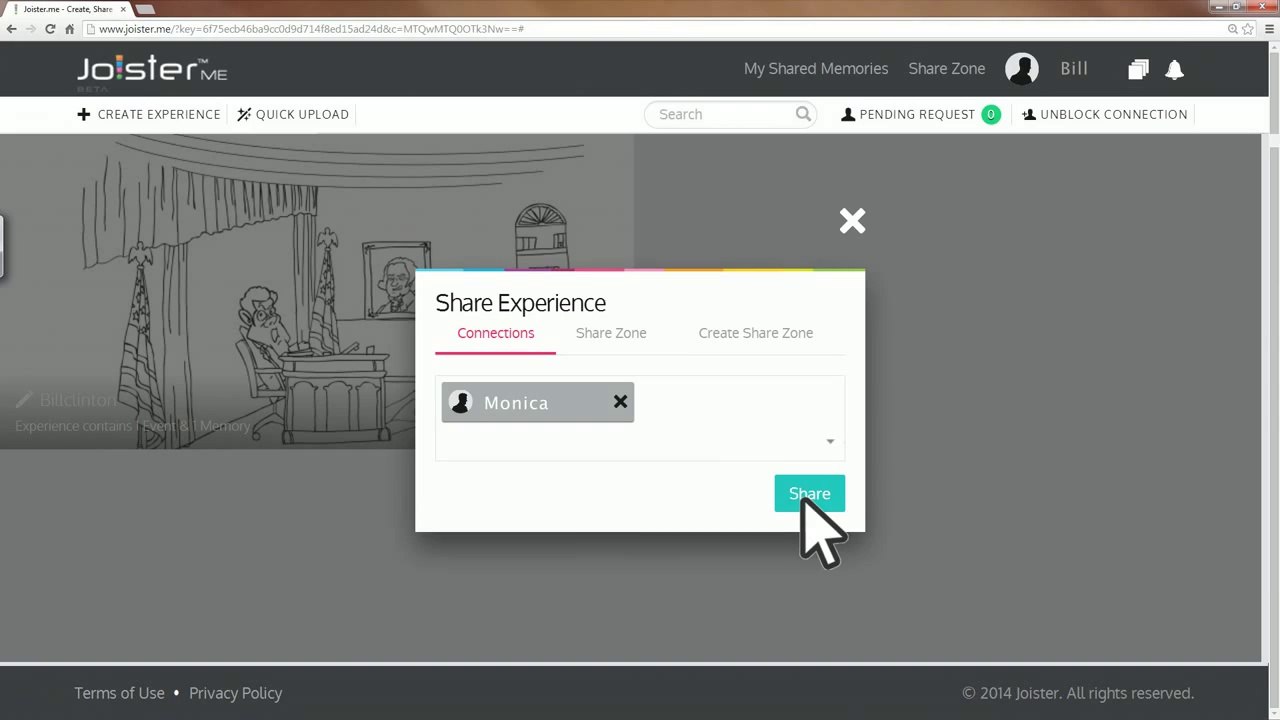
Task: Click the Monica connection tag
Action: point(538,402)
